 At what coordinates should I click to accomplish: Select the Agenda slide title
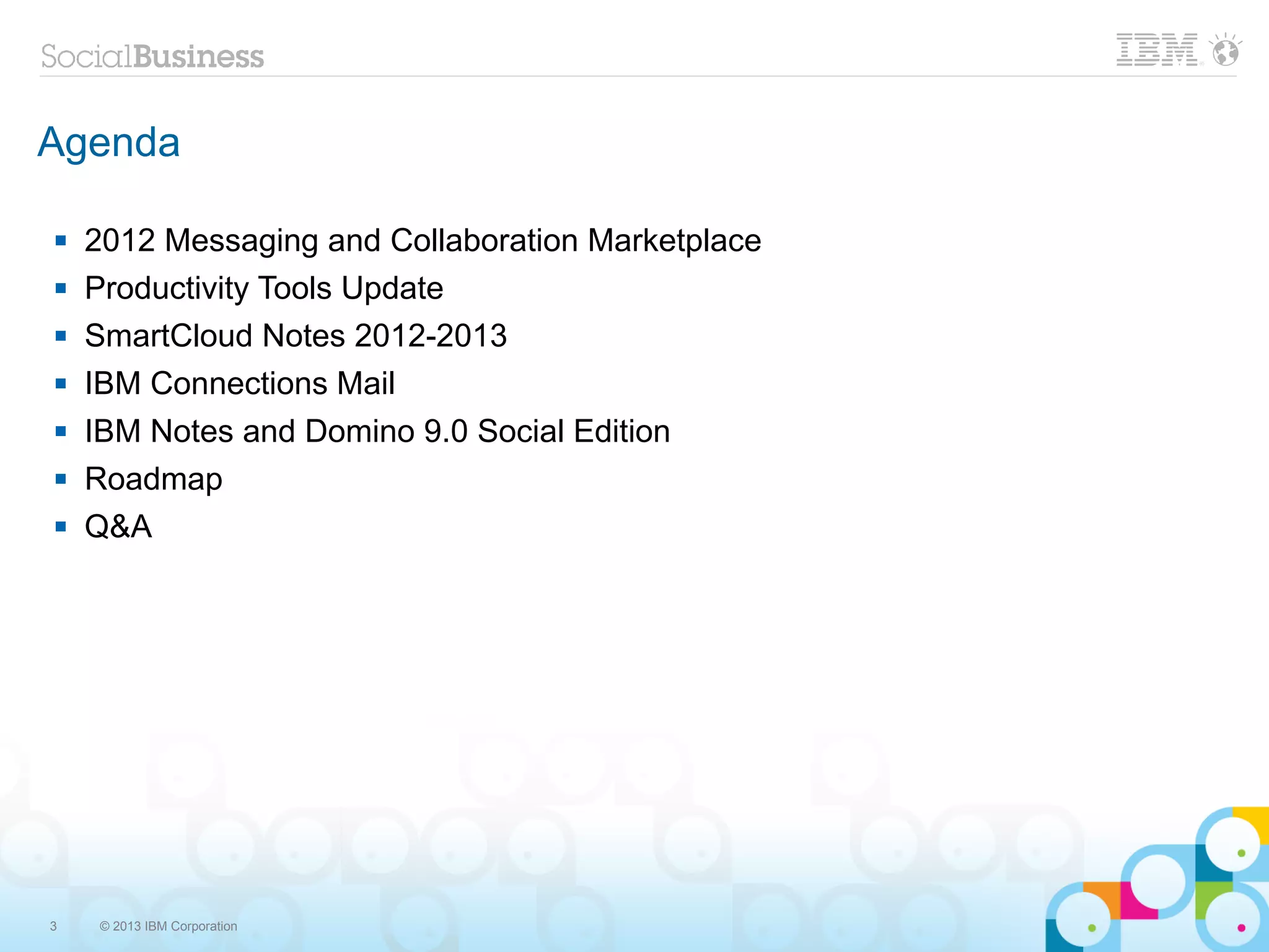[x=108, y=144]
